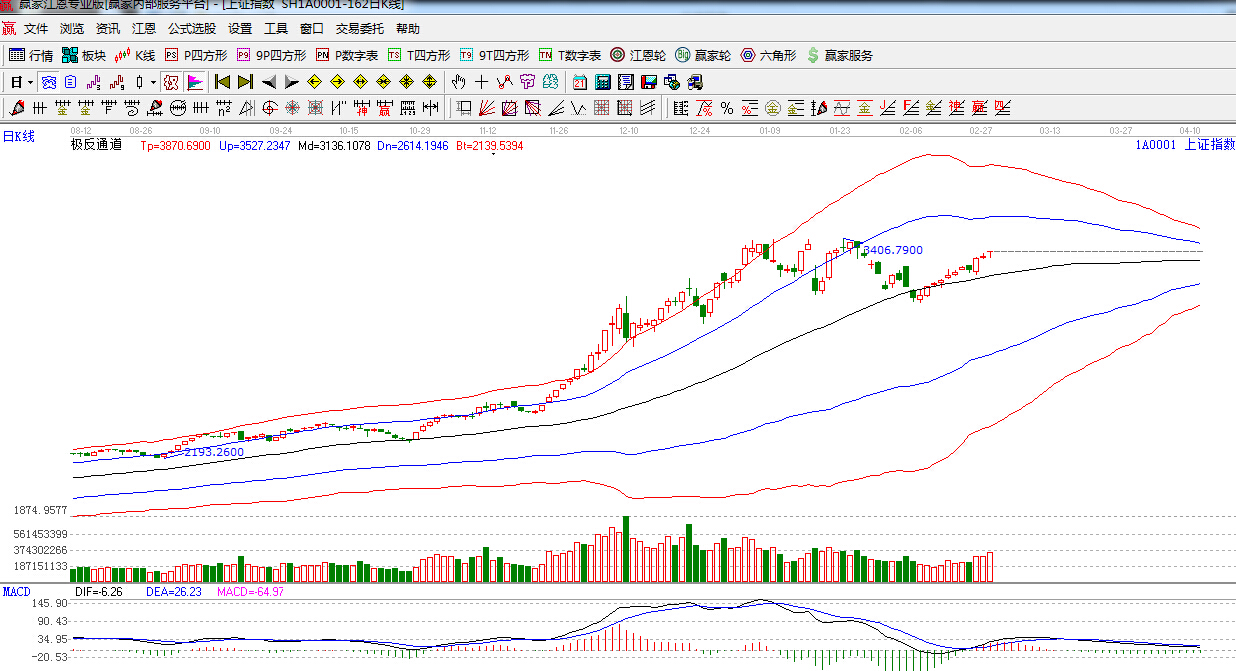The width and height of the screenshot is (1236, 671).
Task: Click the red floppy disk save icon
Action: (648, 82)
